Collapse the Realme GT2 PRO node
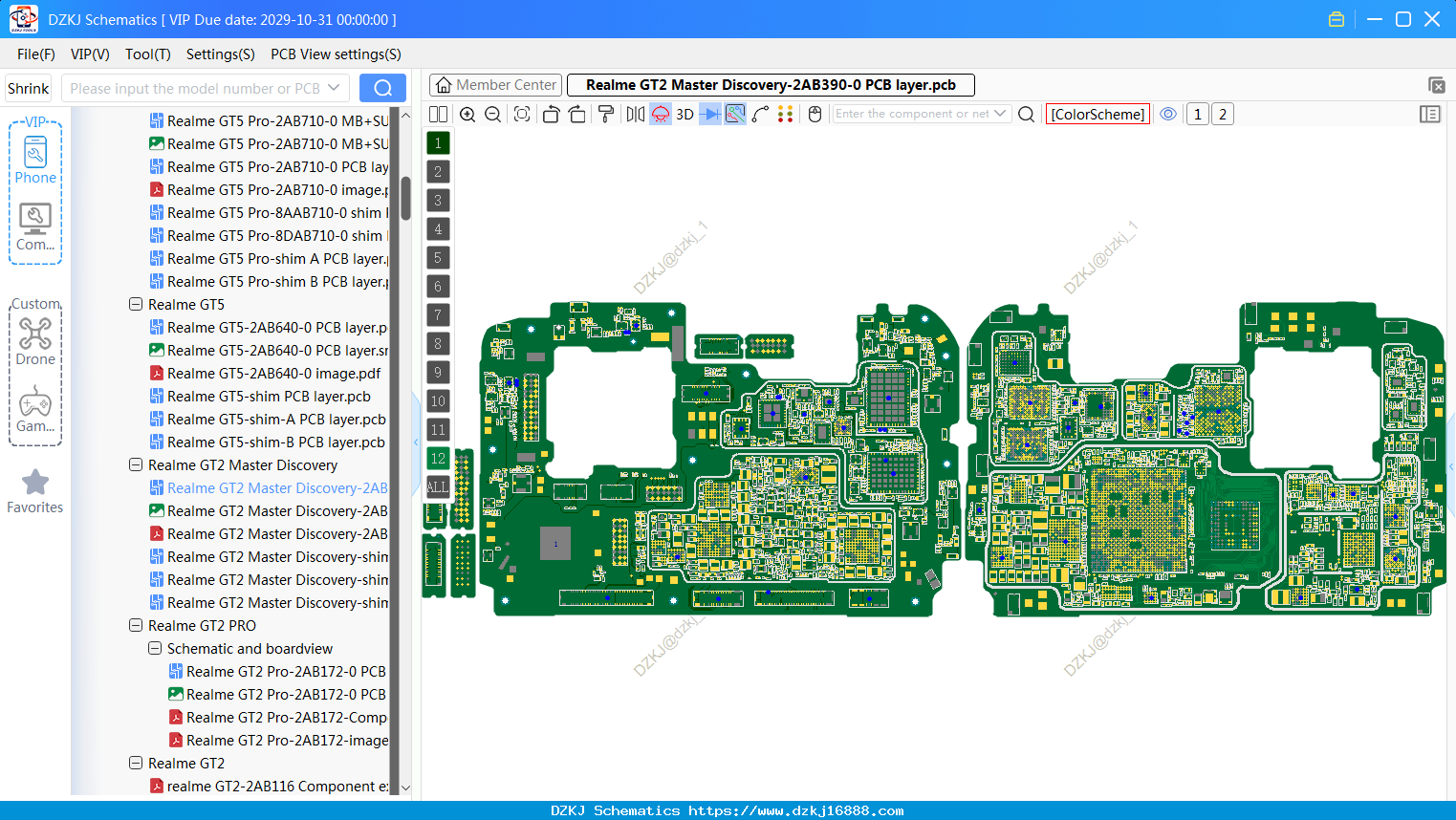 coord(136,625)
